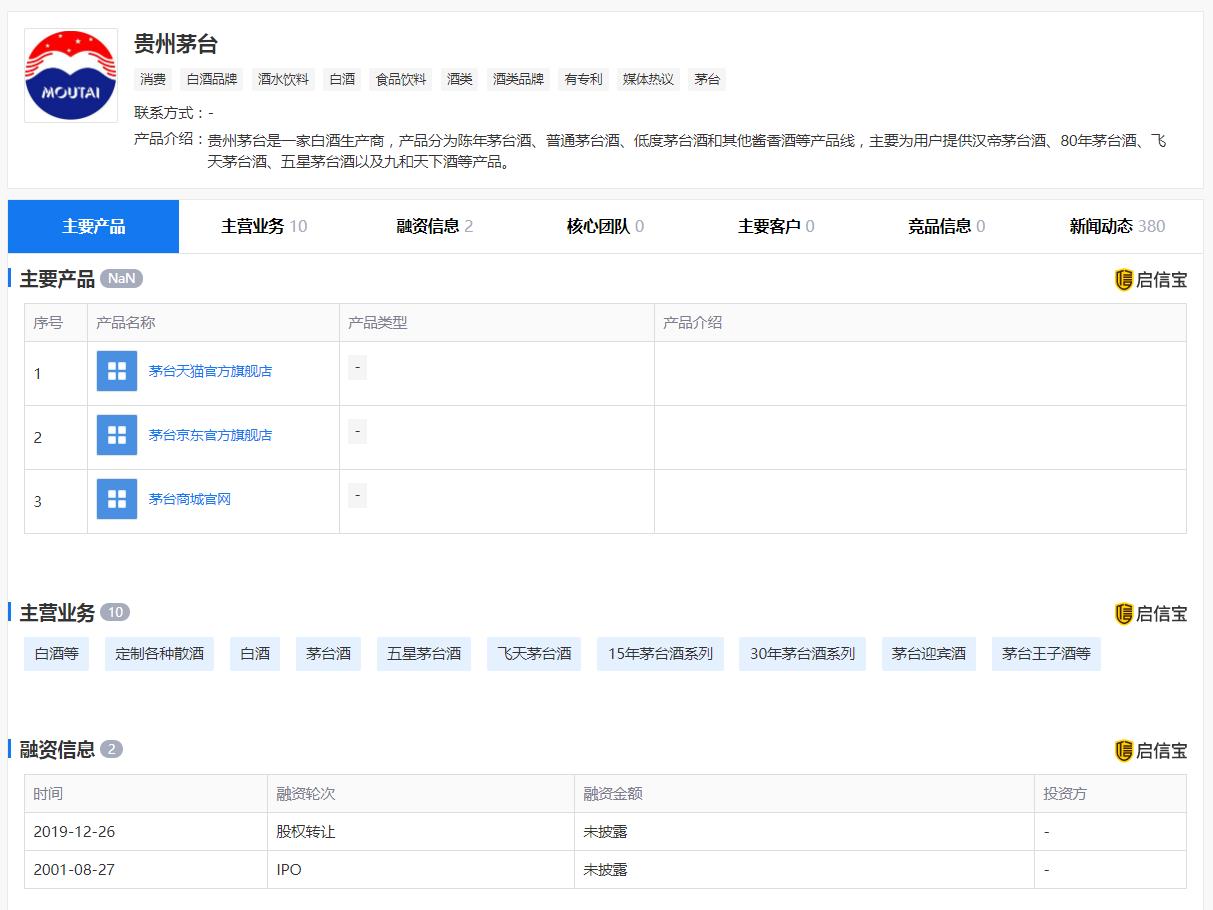Click the 启信宝 logo in 融资信息 section
This screenshot has width=1213, height=910.
1150,751
